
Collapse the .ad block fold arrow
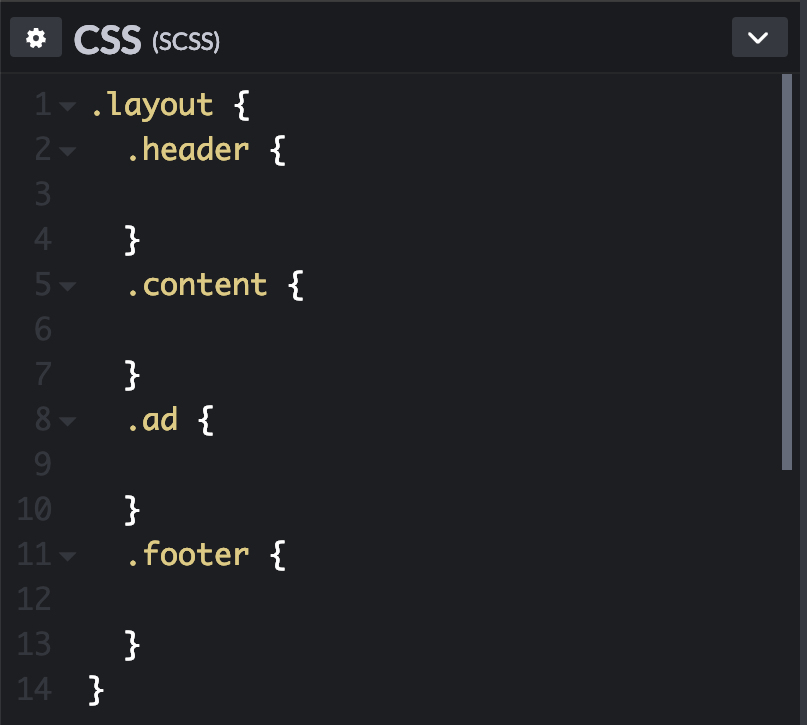pos(65,419)
